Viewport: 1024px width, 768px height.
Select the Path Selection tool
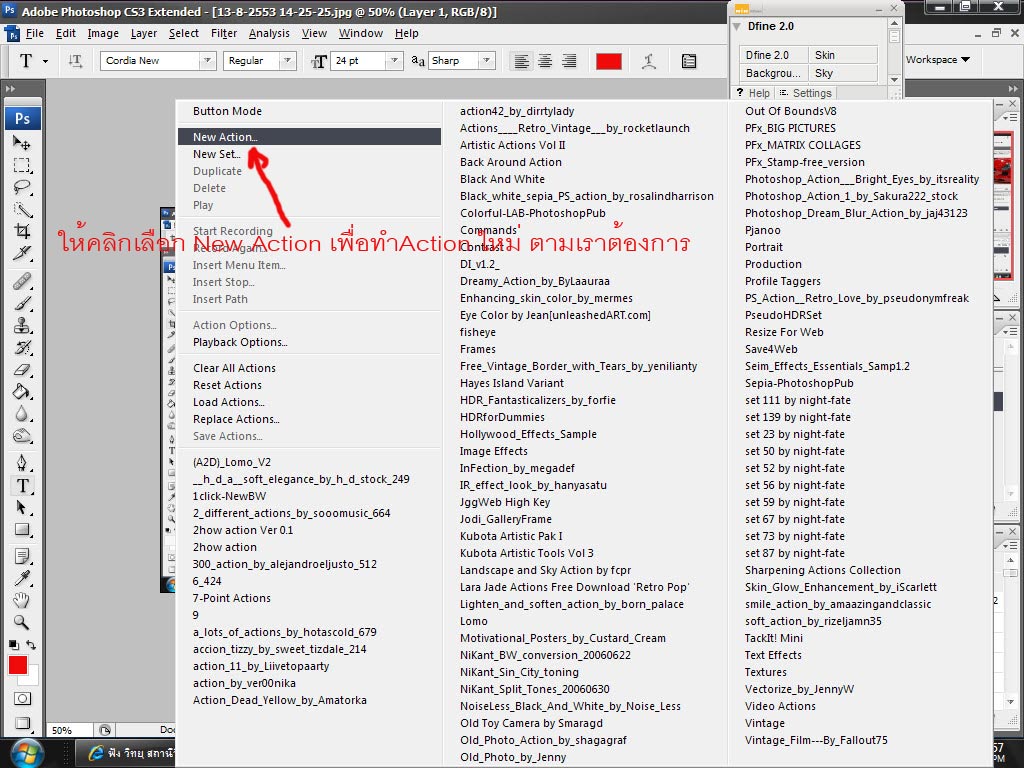click(x=22, y=507)
